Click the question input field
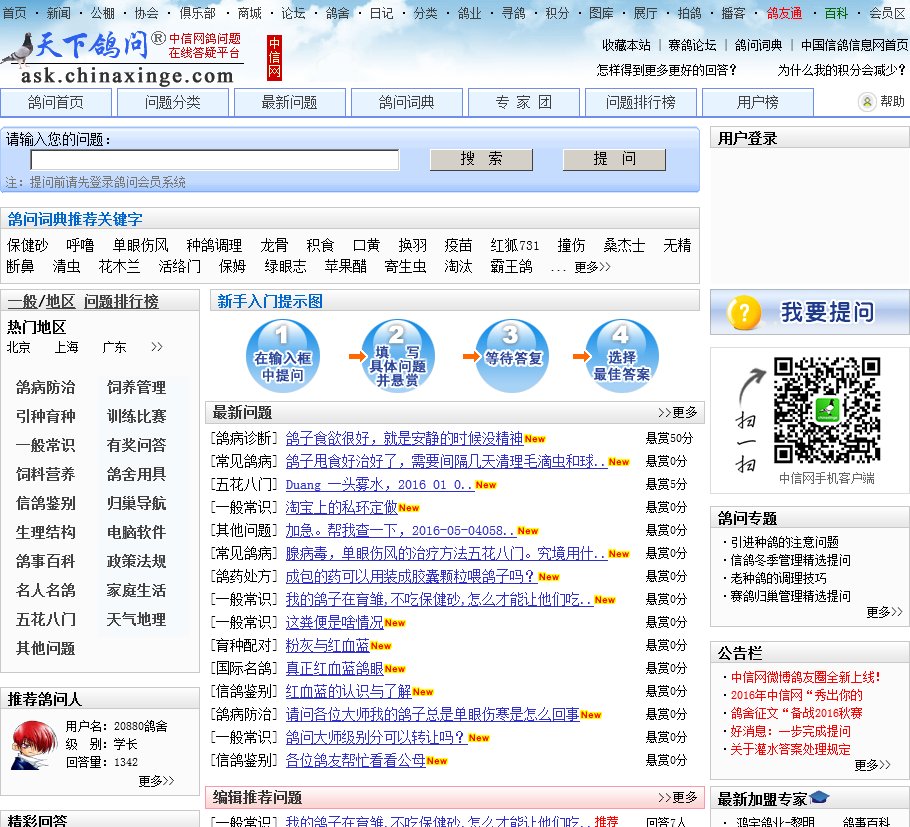 215,160
